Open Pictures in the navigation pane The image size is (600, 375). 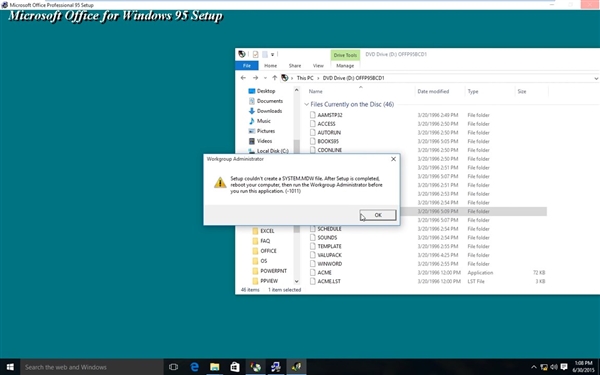point(262,131)
